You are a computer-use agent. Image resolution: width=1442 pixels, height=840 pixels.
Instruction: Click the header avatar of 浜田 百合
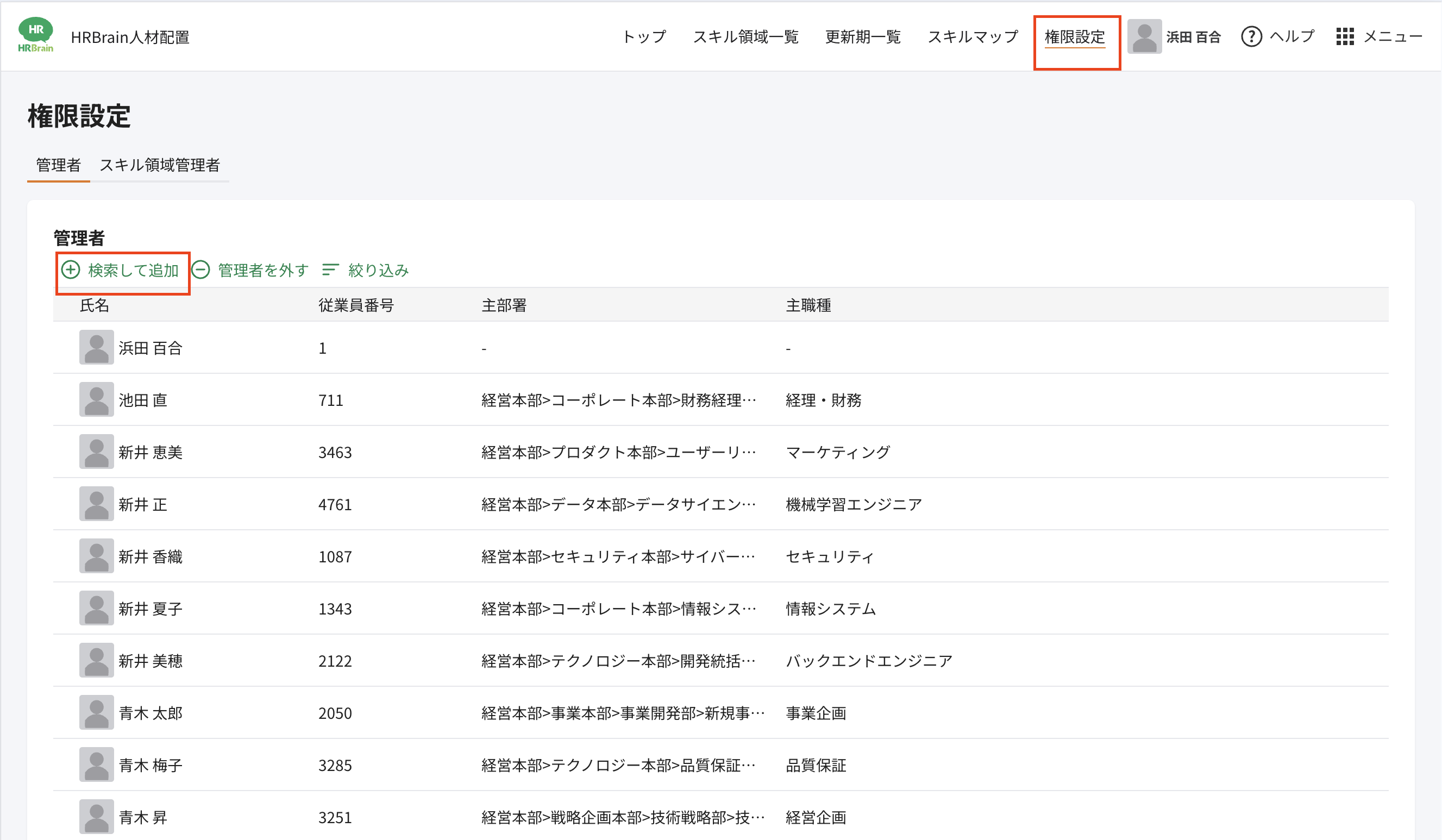(x=1144, y=36)
